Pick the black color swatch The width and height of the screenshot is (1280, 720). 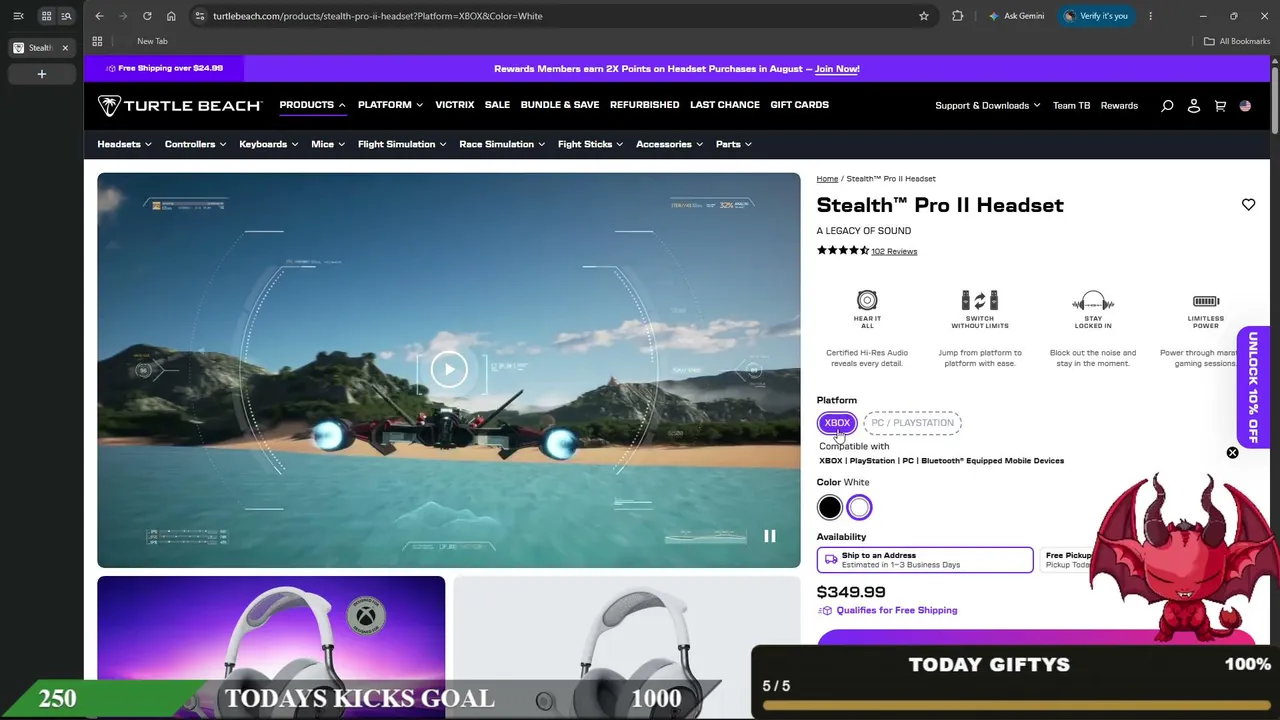830,508
